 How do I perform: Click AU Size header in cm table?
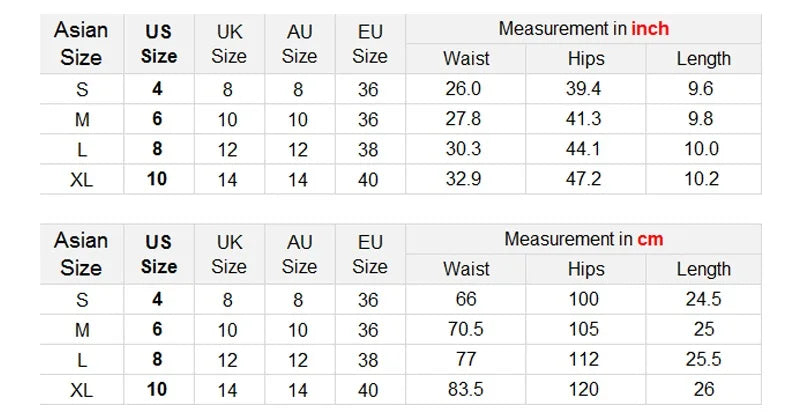(x=299, y=254)
